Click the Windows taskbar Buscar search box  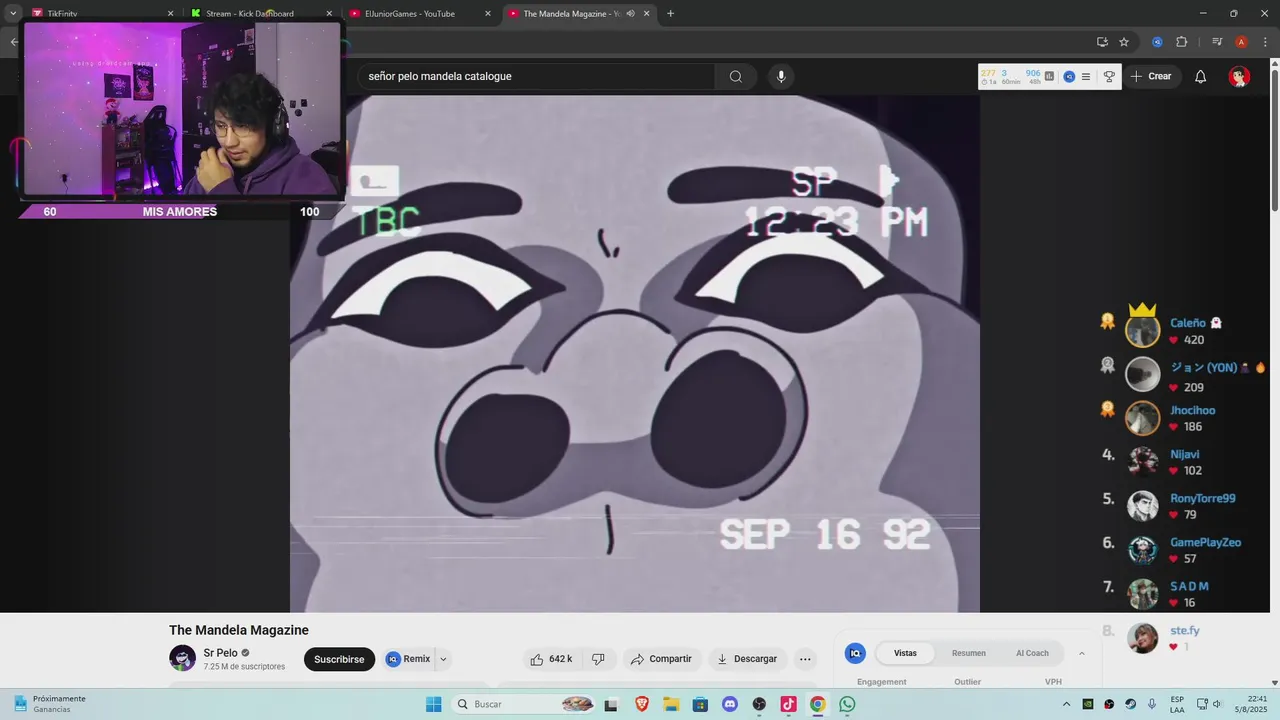click(524, 704)
